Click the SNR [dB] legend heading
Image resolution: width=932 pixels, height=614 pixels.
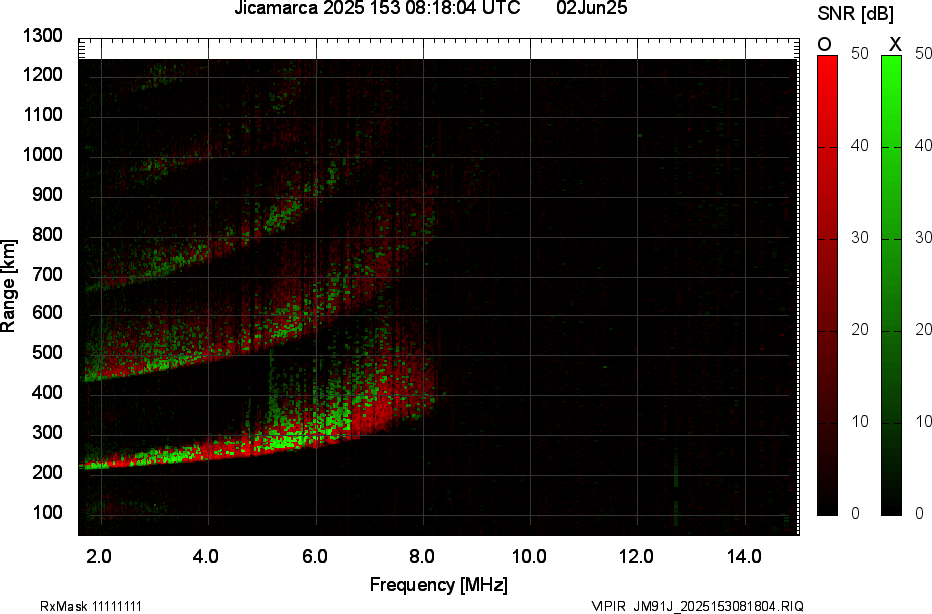(x=855, y=14)
